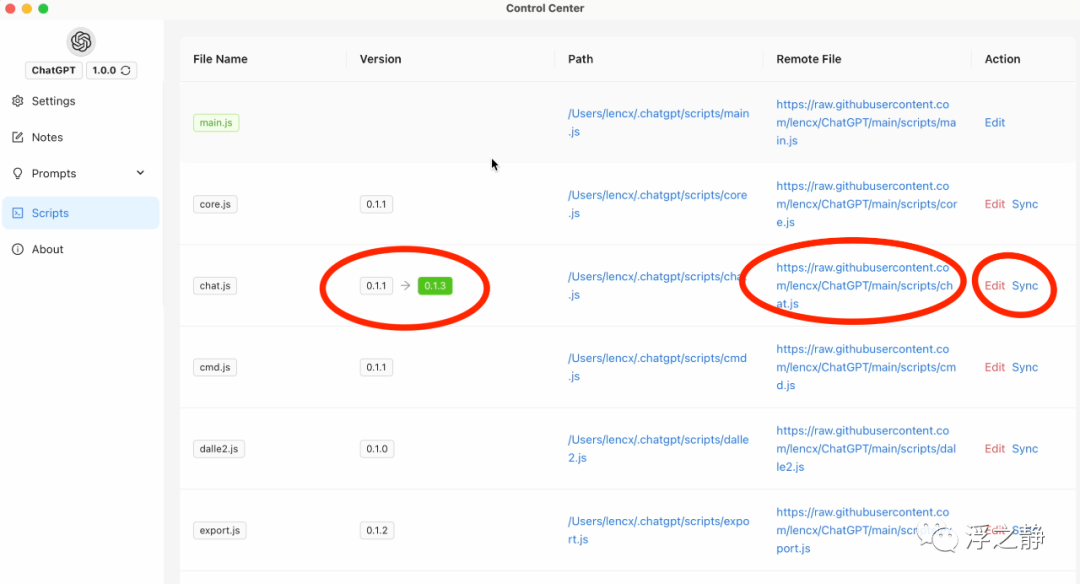
Task: Select the main.js file name tag
Action: point(216,123)
